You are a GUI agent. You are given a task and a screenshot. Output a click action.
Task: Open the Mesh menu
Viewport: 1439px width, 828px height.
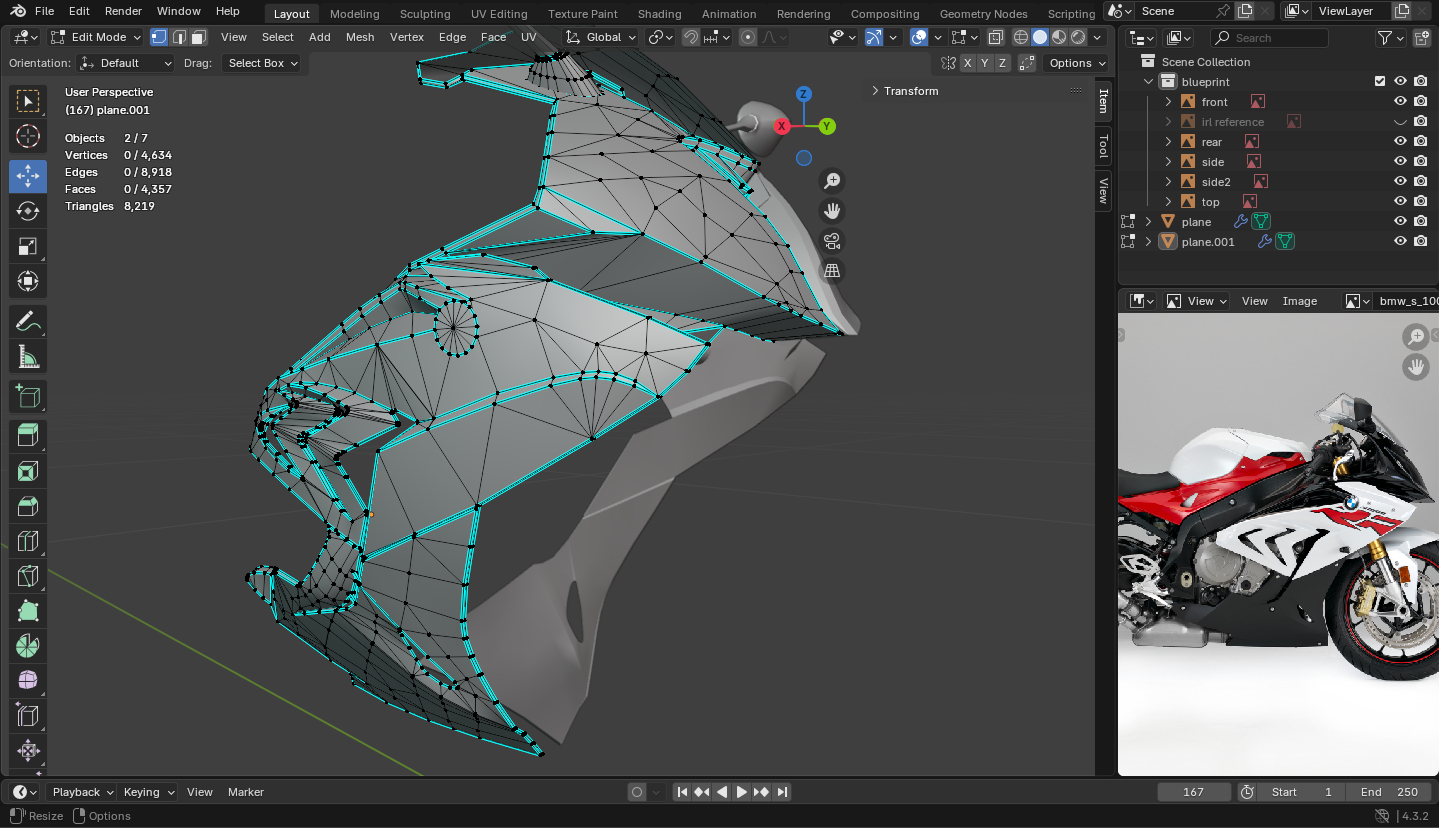[x=359, y=37]
